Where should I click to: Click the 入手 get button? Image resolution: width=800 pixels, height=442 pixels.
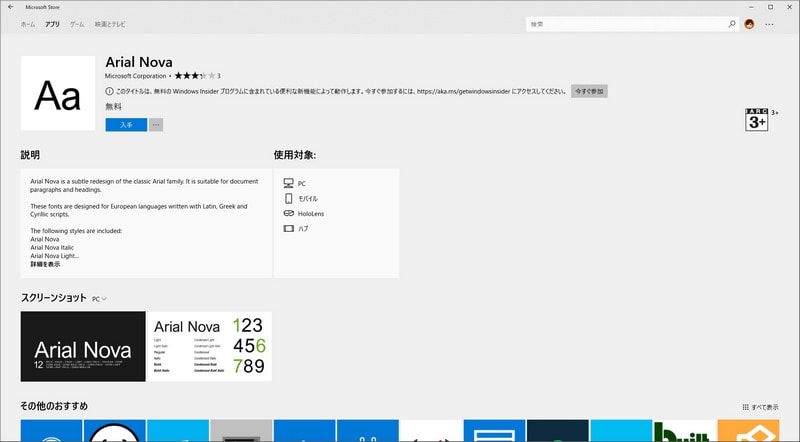[x=126, y=125]
